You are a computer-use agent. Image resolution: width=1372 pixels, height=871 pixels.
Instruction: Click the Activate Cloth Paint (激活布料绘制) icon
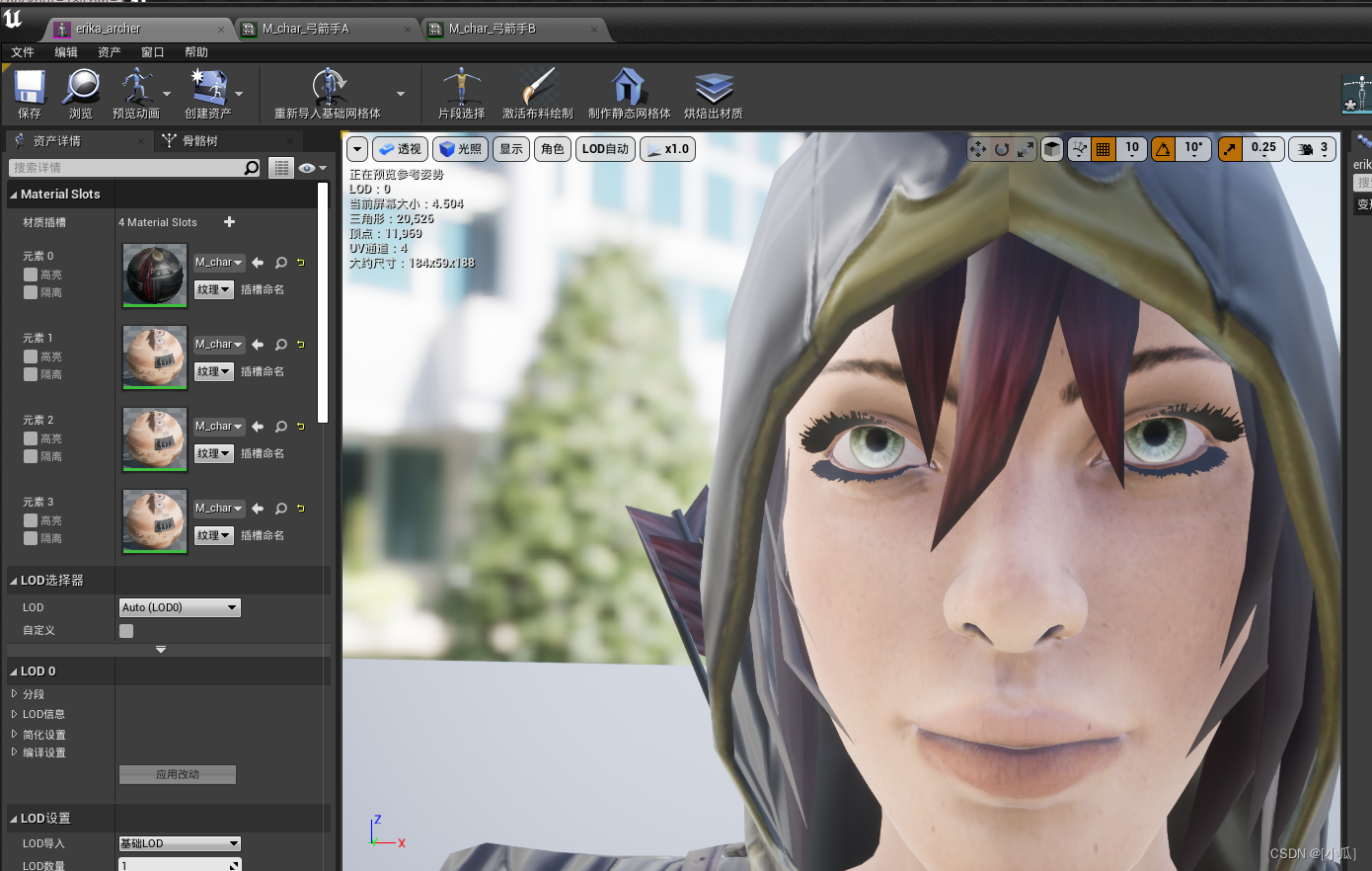point(538,87)
